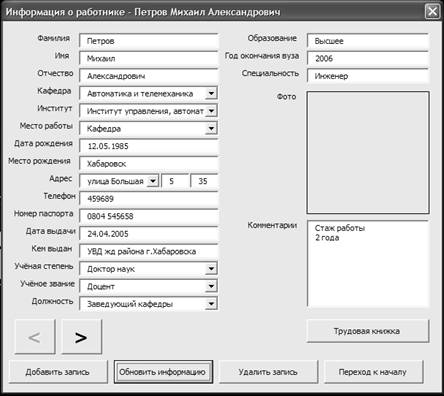The image size is (444, 396).
Task: Click the Телефон input field
Action: [149, 199]
